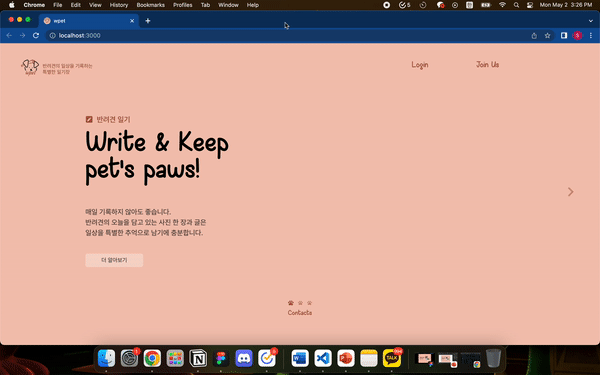
Task: Click the pencil icon beside 반려견 일기
Action: [x=89, y=119]
